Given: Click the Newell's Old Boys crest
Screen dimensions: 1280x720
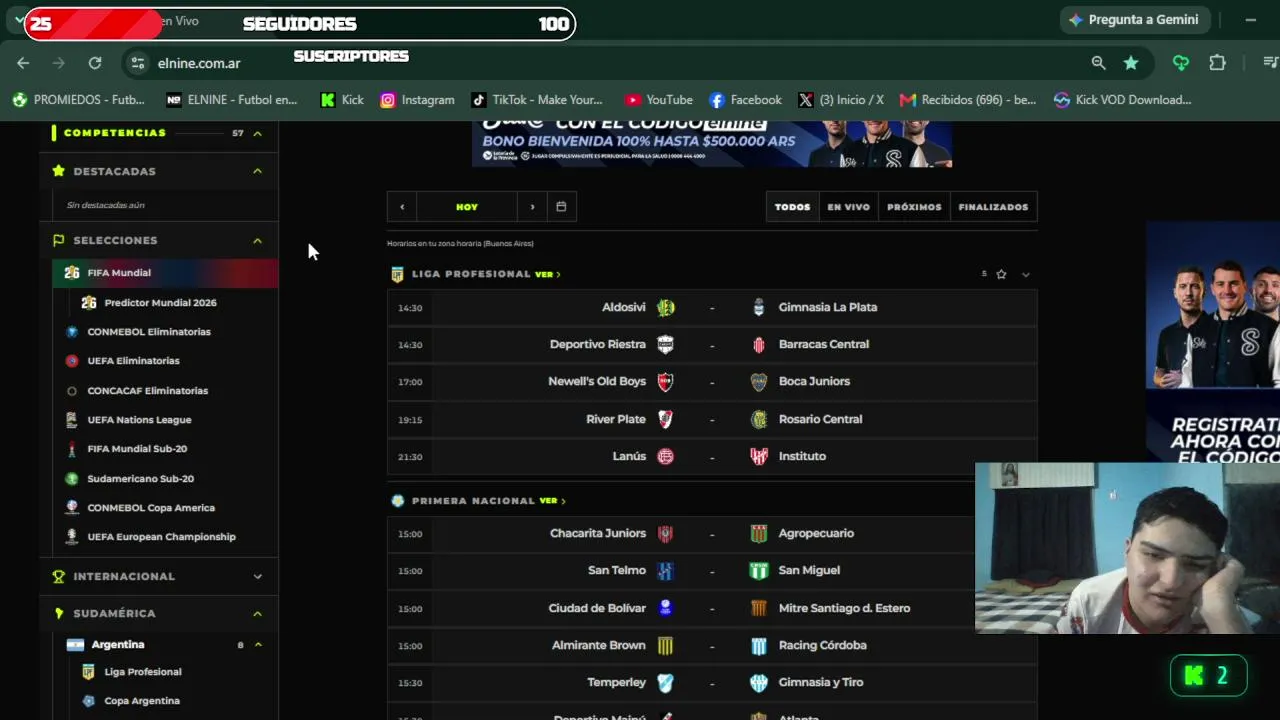Looking at the screenshot, I should [x=665, y=381].
